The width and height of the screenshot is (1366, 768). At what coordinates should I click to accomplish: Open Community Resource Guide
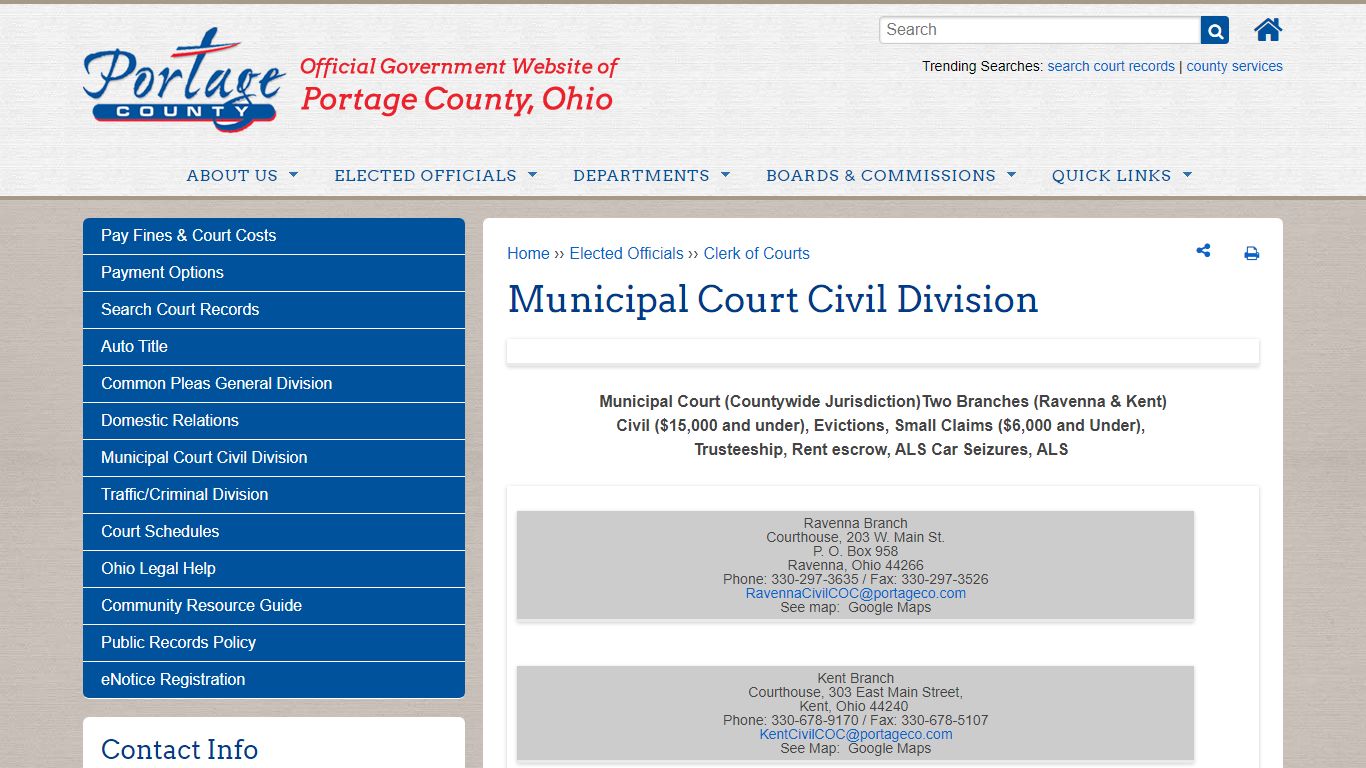point(274,606)
